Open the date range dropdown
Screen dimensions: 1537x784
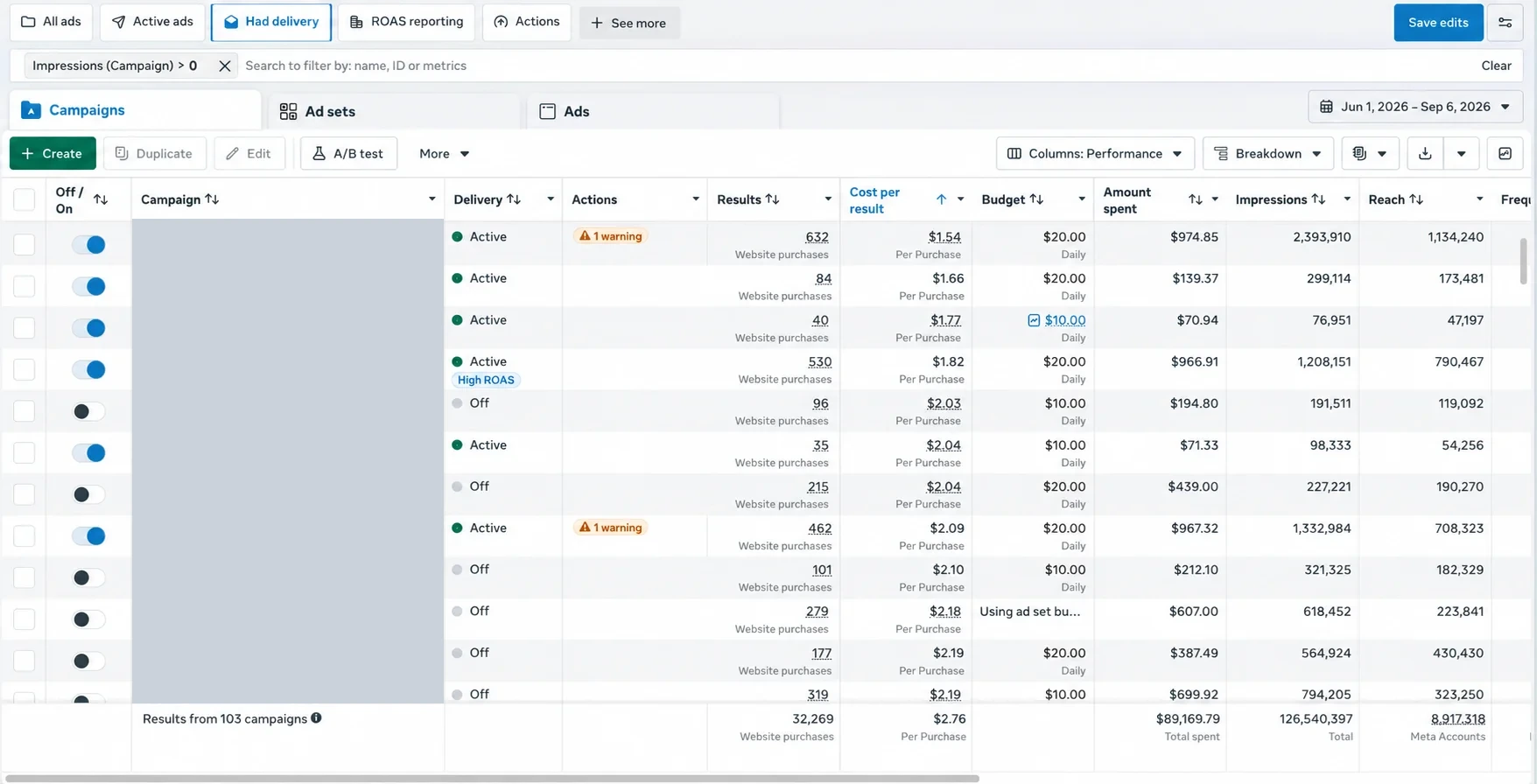coord(1415,107)
